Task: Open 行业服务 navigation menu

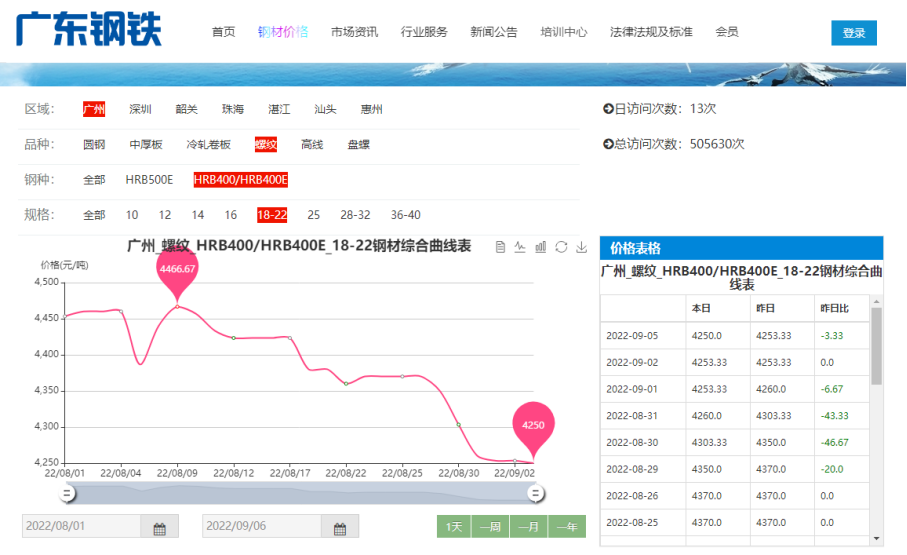Action: (x=424, y=32)
